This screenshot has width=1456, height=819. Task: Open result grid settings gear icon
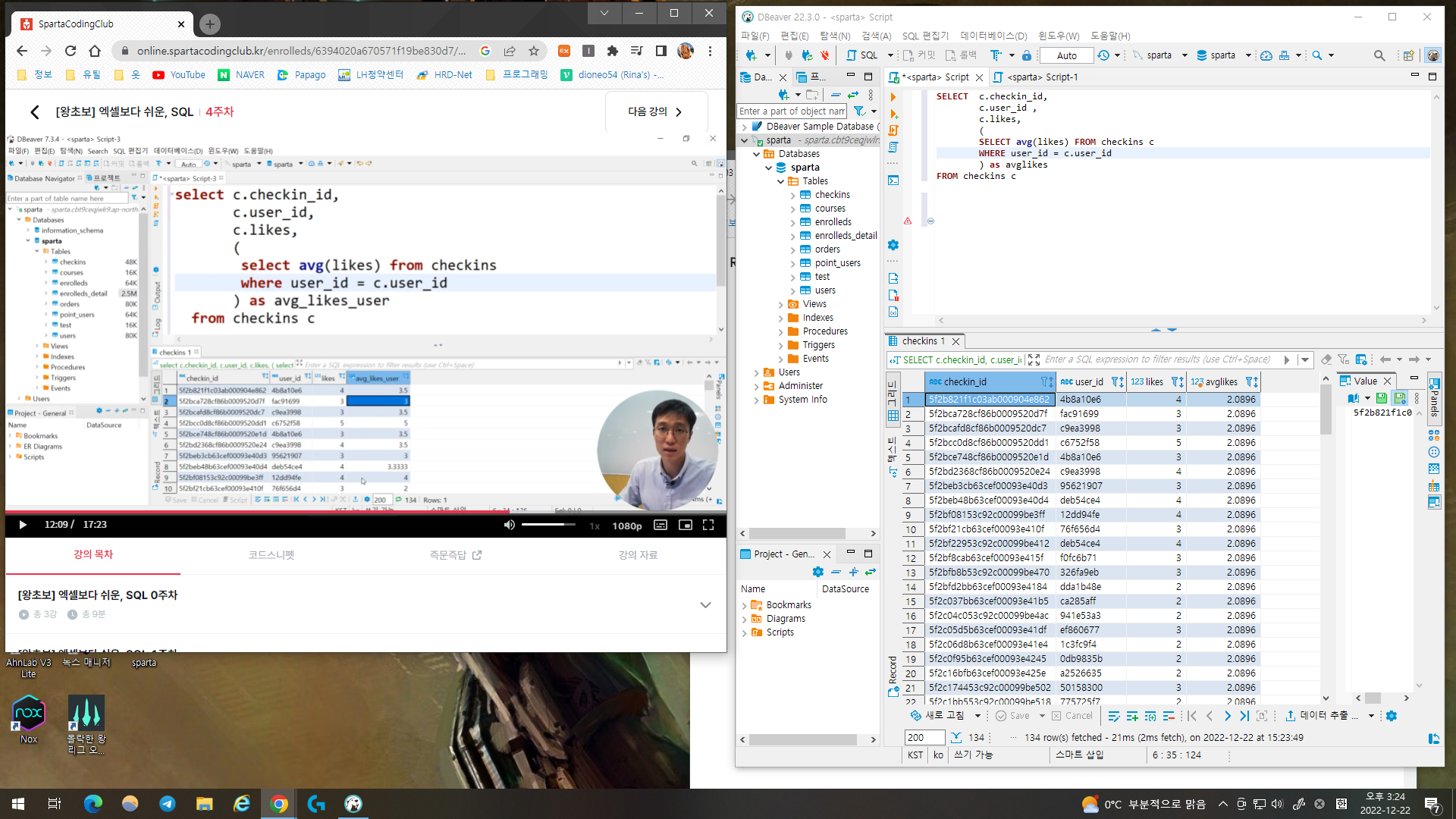click(x=1392, y=716)
